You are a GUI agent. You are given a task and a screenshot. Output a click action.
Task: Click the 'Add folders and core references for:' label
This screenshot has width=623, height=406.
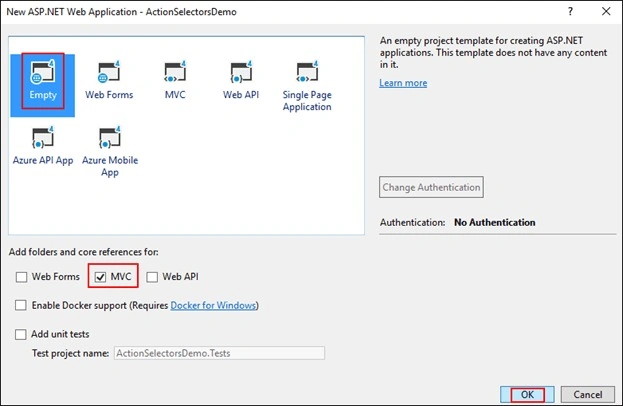[x=83, y=252]
